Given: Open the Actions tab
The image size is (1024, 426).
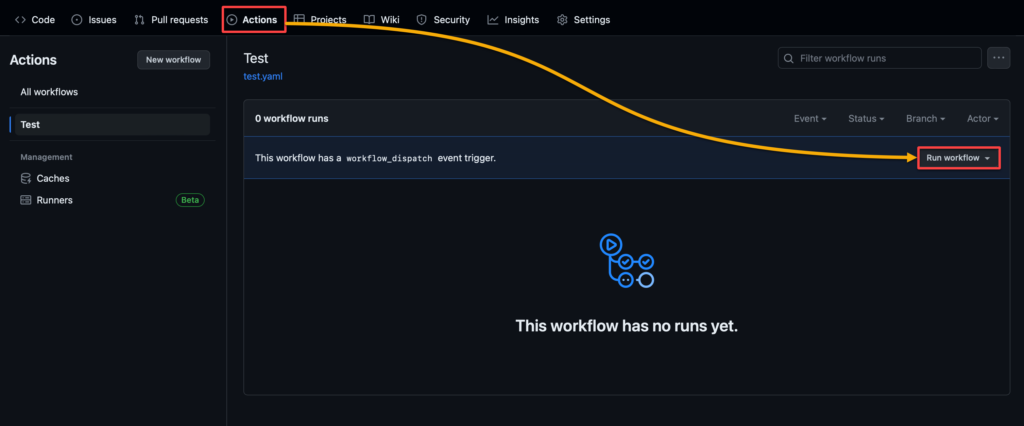Looking at the screenshot, I should (x=253, y=20).
